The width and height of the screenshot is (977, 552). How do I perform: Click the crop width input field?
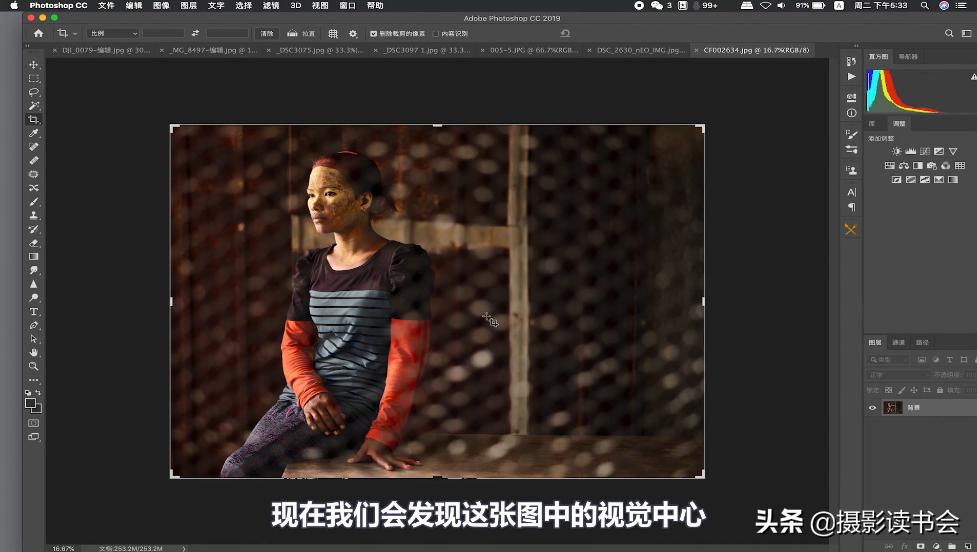(x=163, y=34)
